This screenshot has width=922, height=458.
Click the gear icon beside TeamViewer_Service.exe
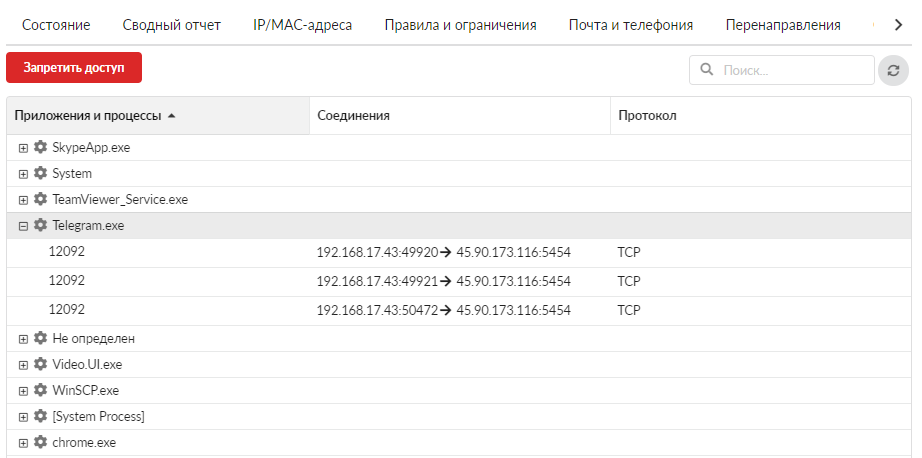[40, 199]
